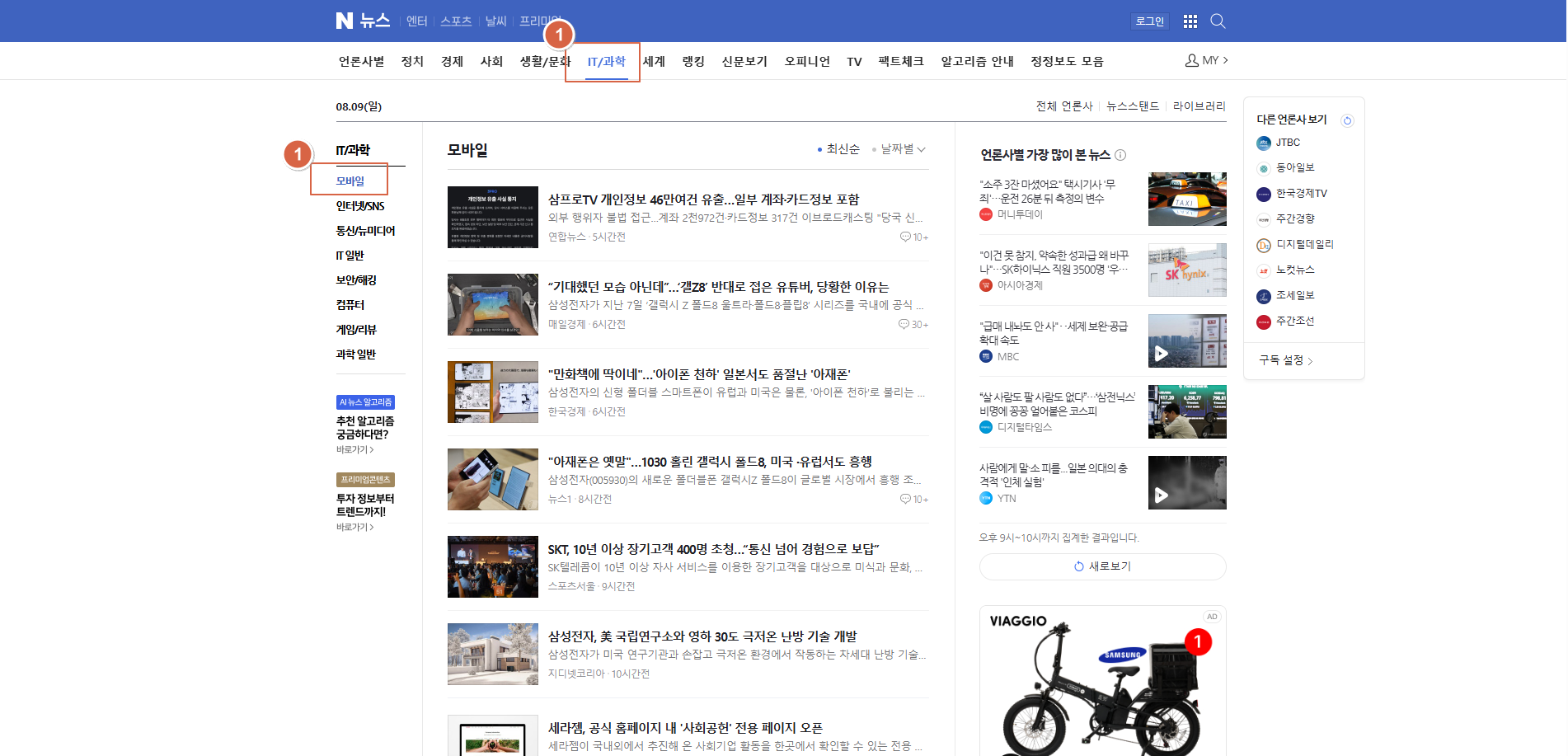Switch to the 정치 tab
Viewport: 1568px width, 756px height.
click(412, 62)
